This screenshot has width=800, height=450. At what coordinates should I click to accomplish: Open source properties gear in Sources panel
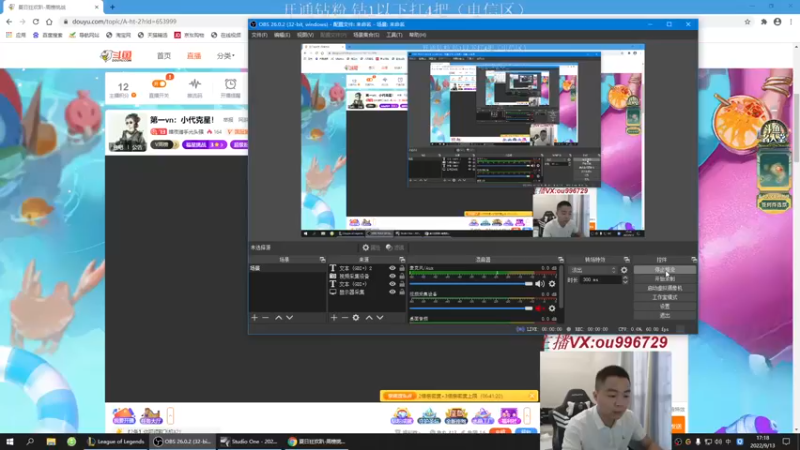(356, 317)
